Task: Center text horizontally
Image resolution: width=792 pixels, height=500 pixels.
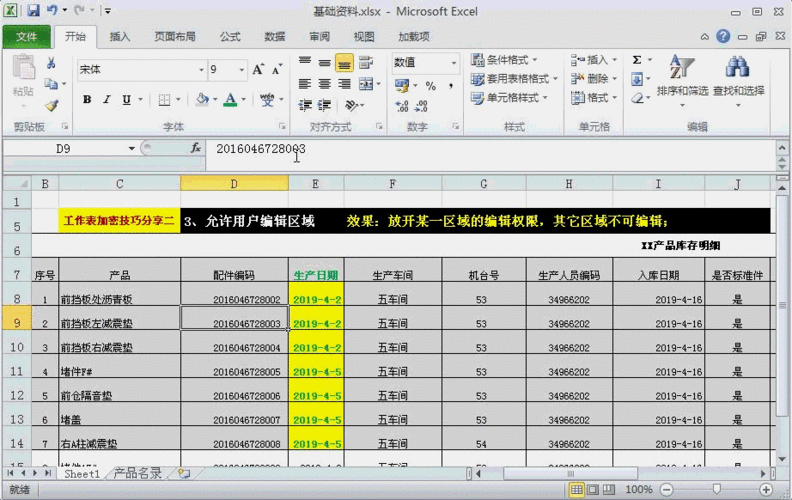Action: click(324, 84)
